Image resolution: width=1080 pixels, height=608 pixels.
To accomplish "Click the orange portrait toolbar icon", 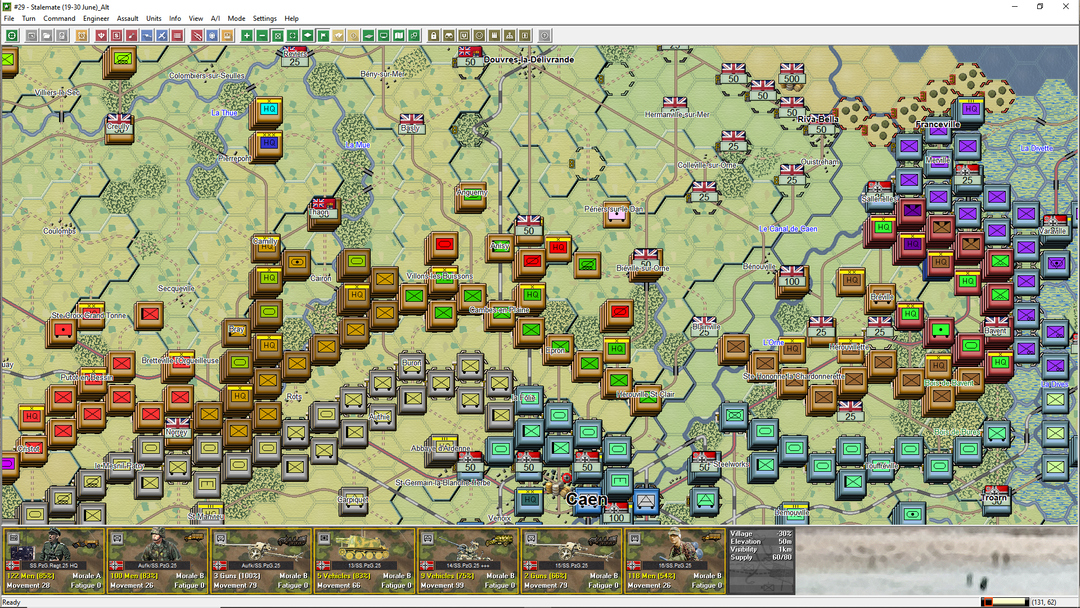I will pos(227,35).
